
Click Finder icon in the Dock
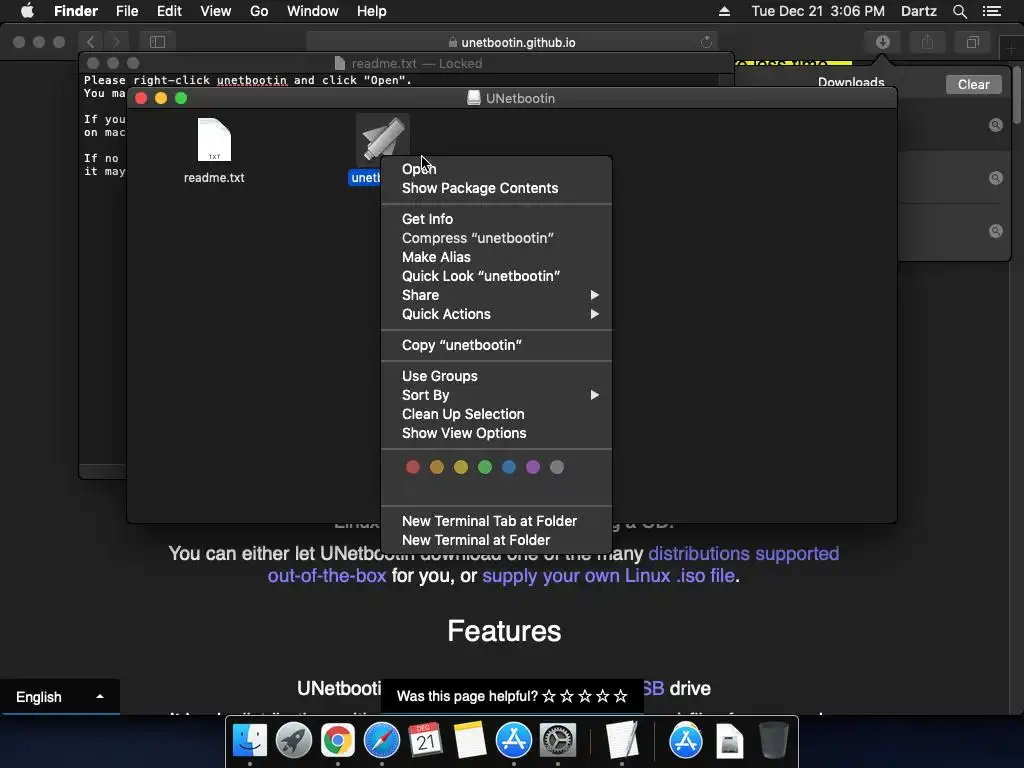(250, 741)
